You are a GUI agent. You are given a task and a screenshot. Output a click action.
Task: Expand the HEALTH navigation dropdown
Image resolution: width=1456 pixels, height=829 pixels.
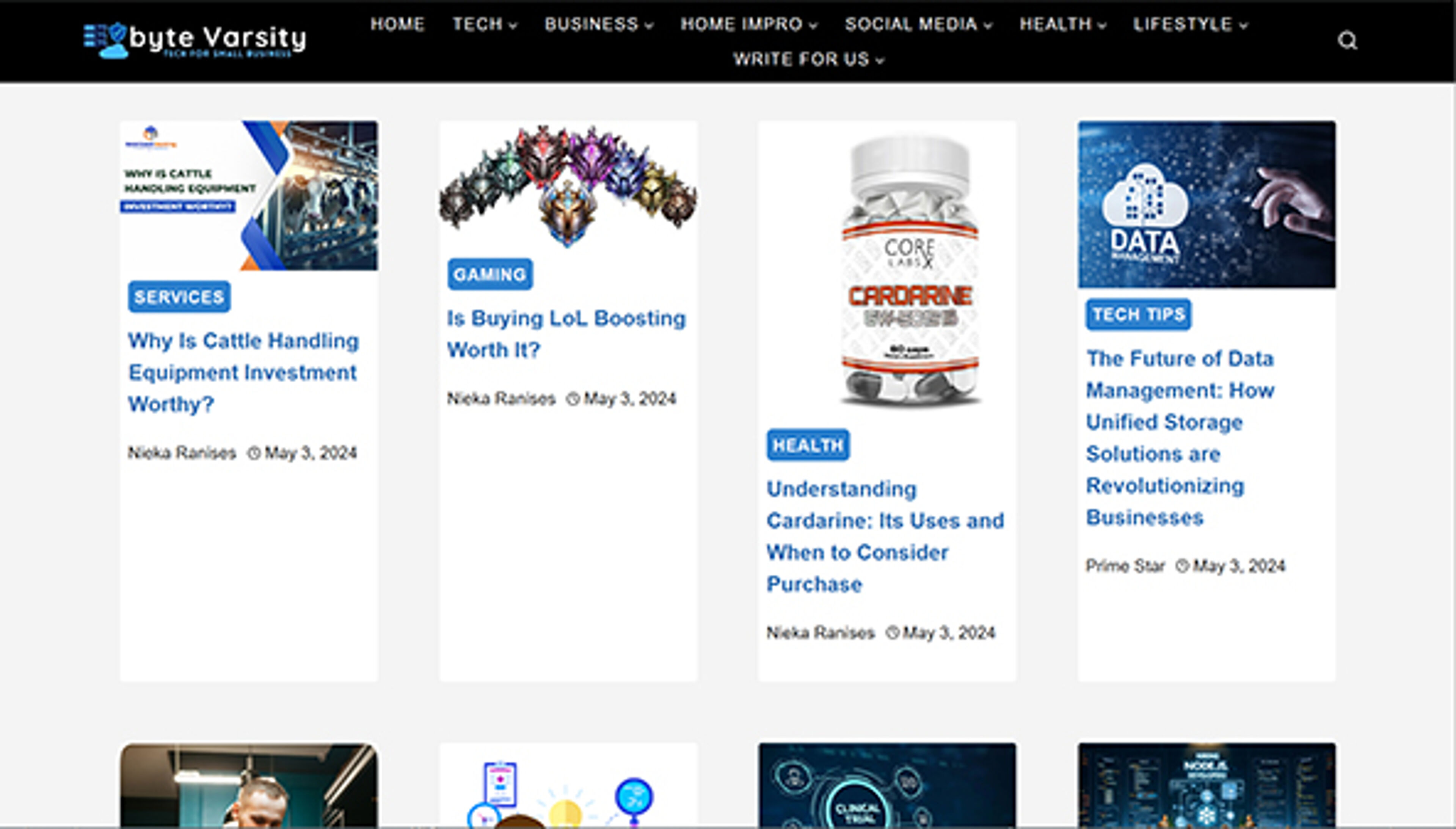pos(1062,24)
